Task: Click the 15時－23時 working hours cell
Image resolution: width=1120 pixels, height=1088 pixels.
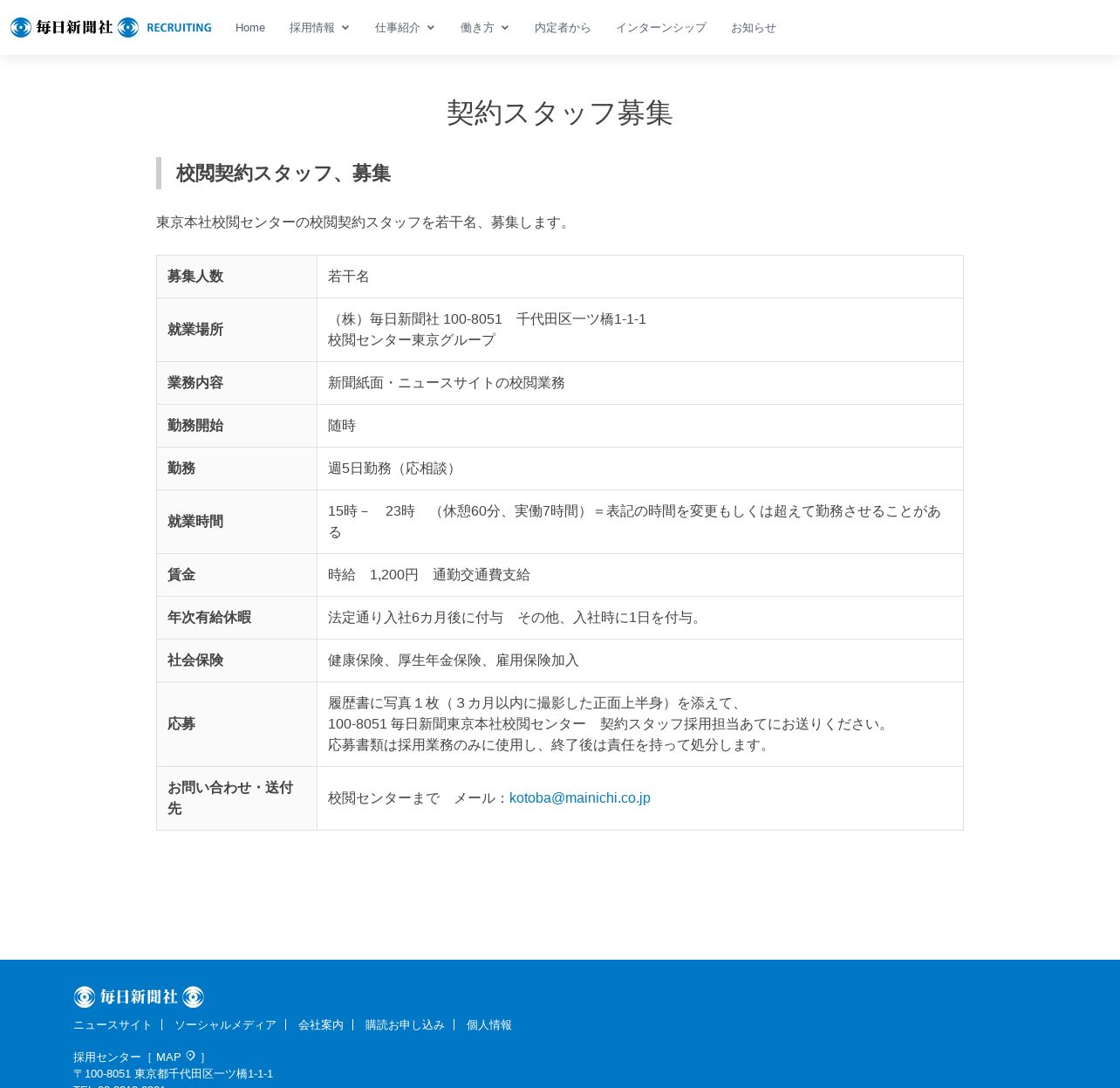Action: 640,522
